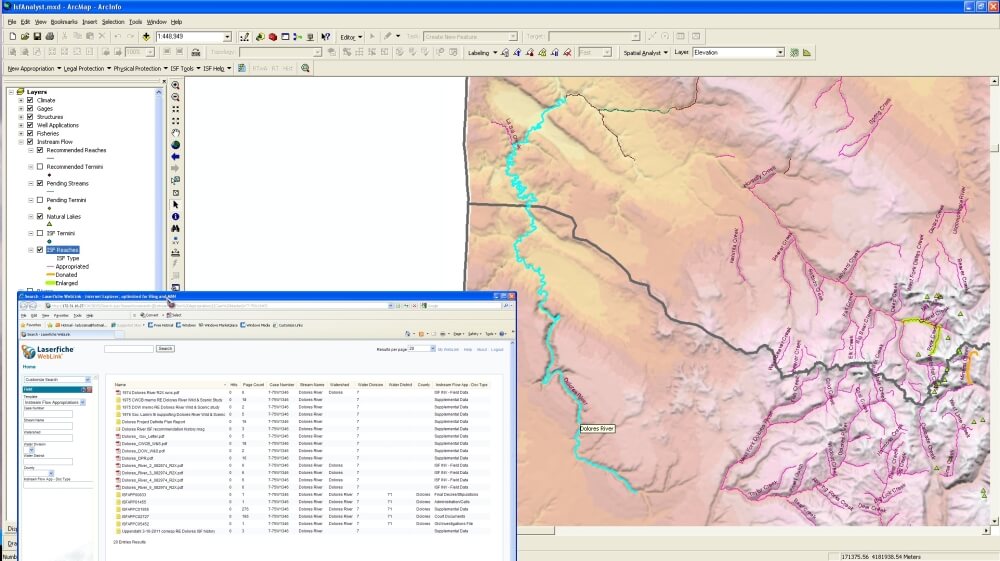Toggle the Fisheries layer checkbox
The image size is (1000, 561).
tap(30, 133)
